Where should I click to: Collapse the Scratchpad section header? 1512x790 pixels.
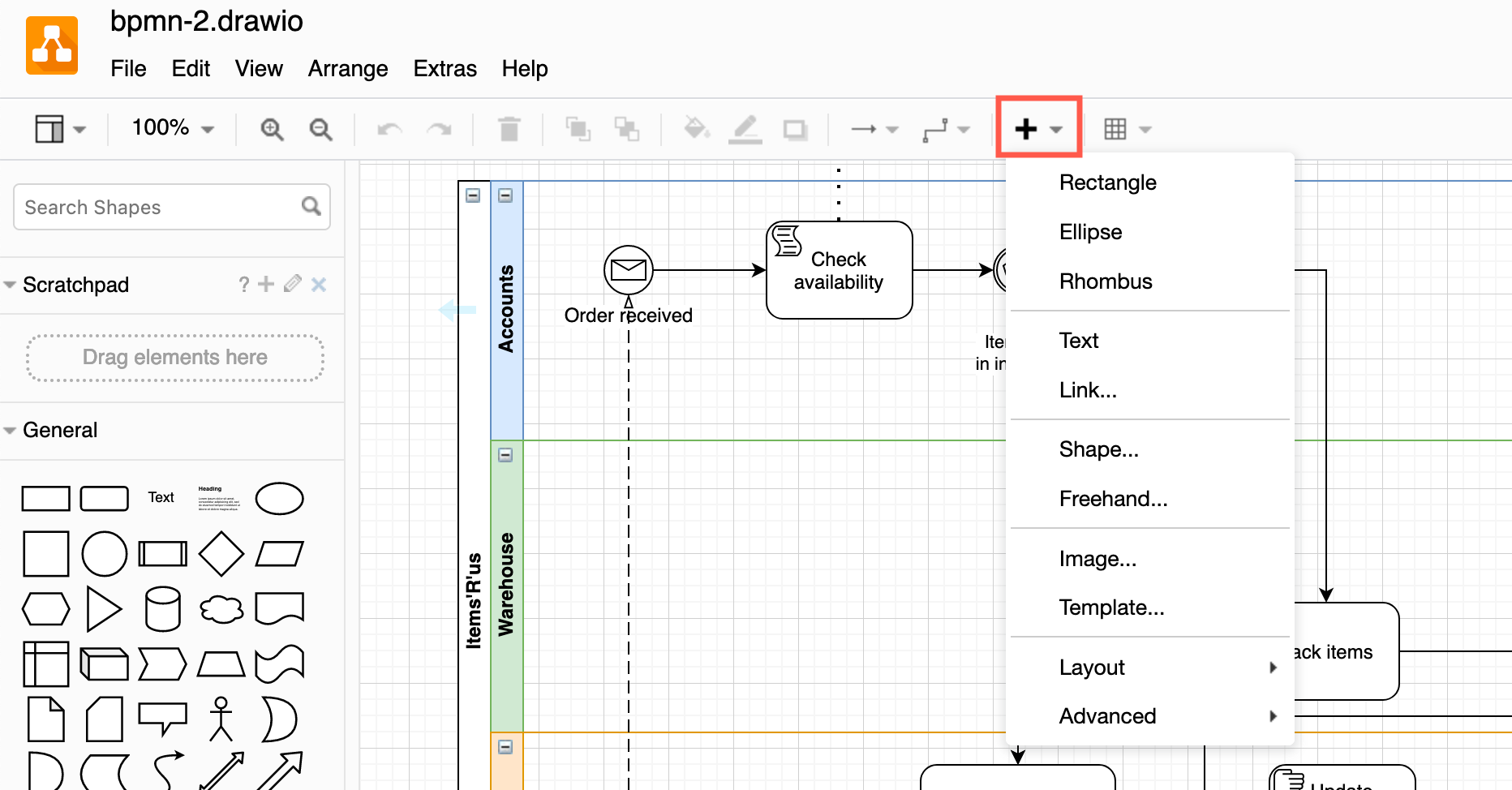[x=11, y=284]
